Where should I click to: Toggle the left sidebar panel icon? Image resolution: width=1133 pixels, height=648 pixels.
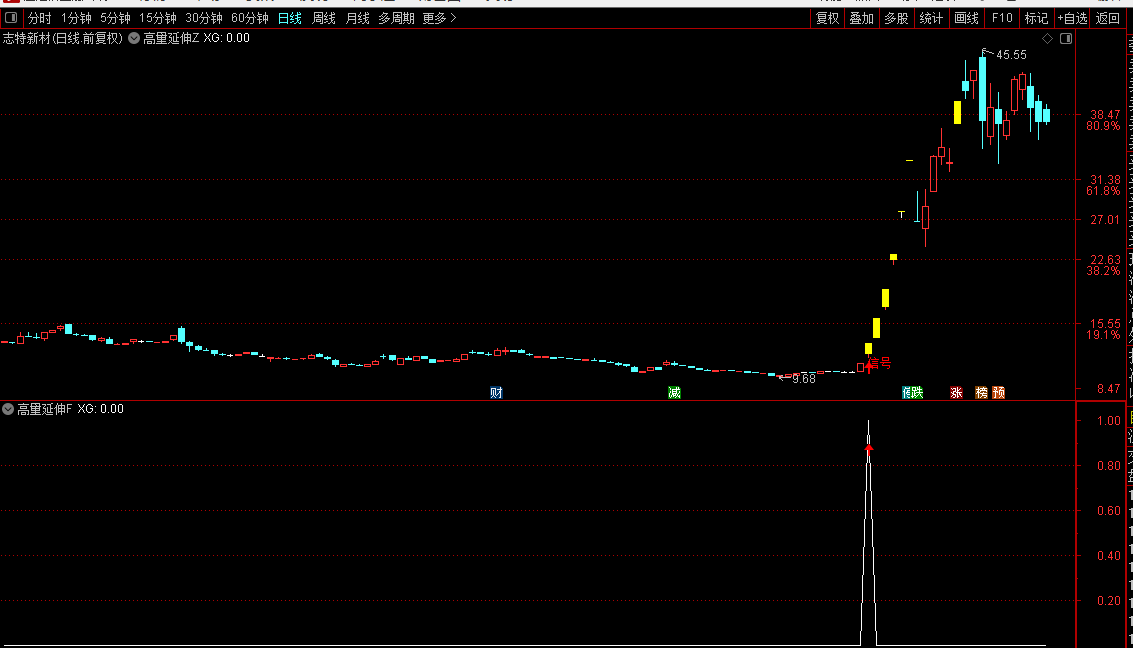[x=11, y=18]
